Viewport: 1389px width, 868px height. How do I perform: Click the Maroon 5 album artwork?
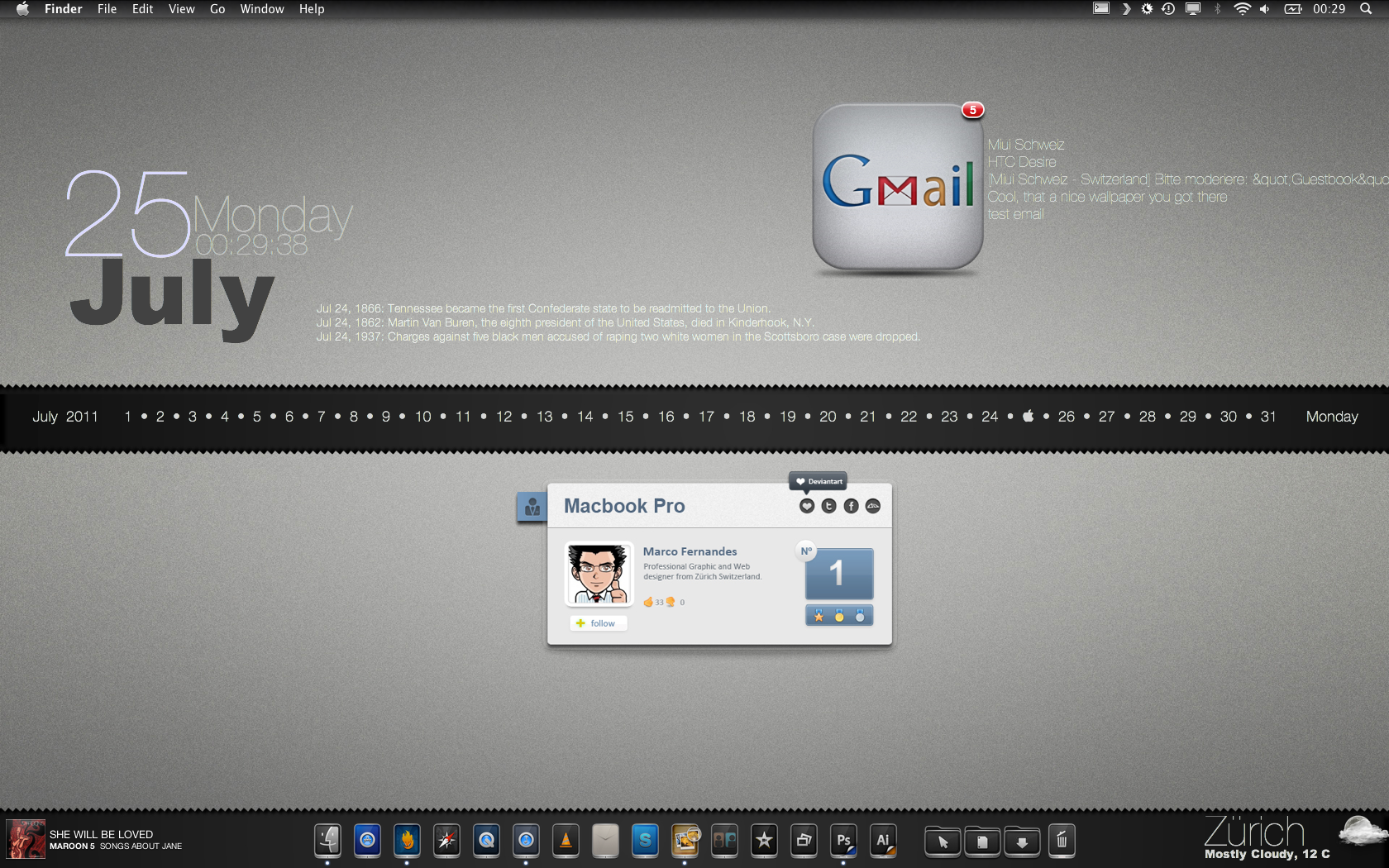pyautogui.click(x=26, y=840)
